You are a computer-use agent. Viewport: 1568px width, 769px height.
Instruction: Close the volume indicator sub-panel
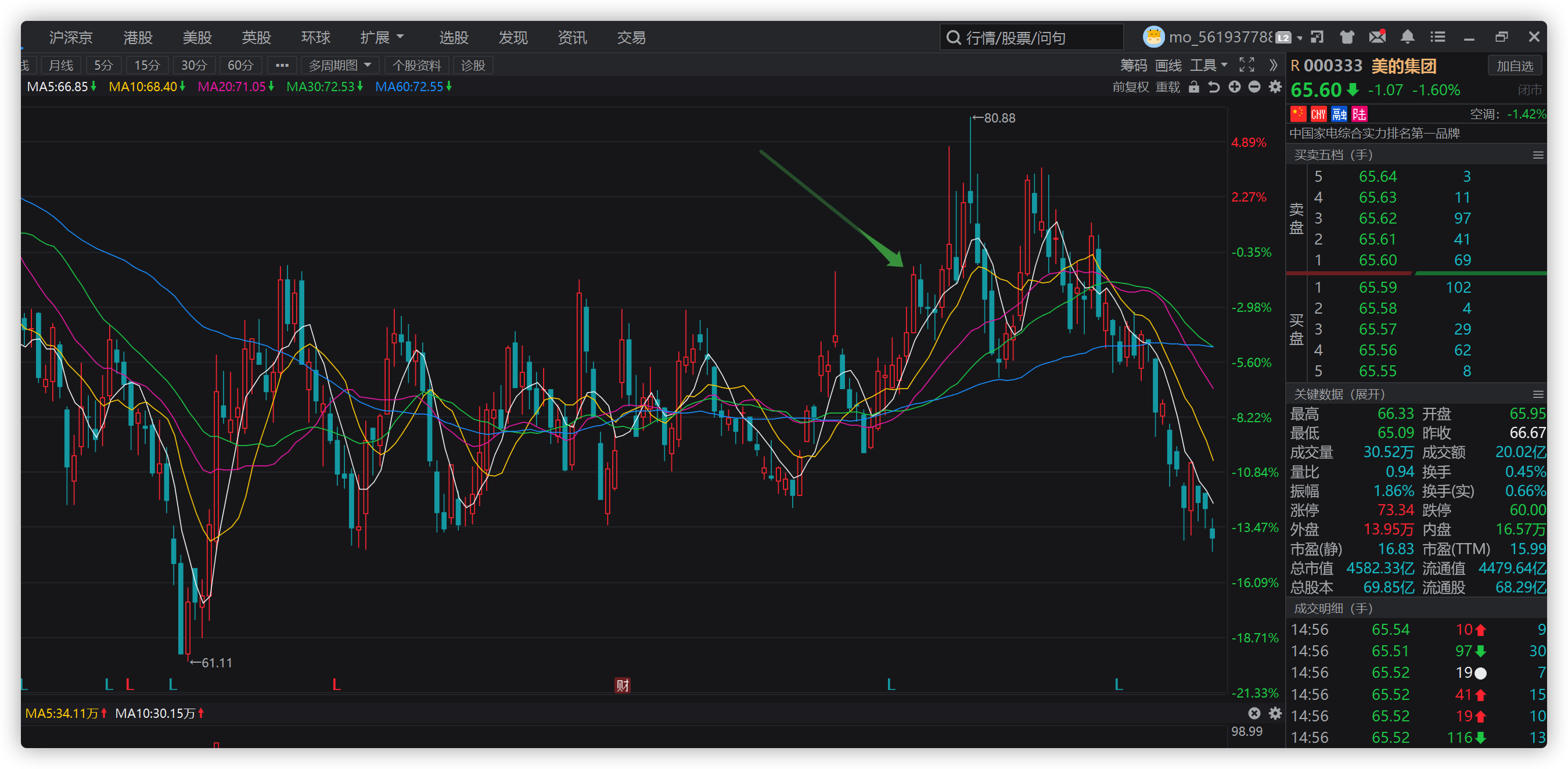pyautogui.click(x=1254, y=713)
